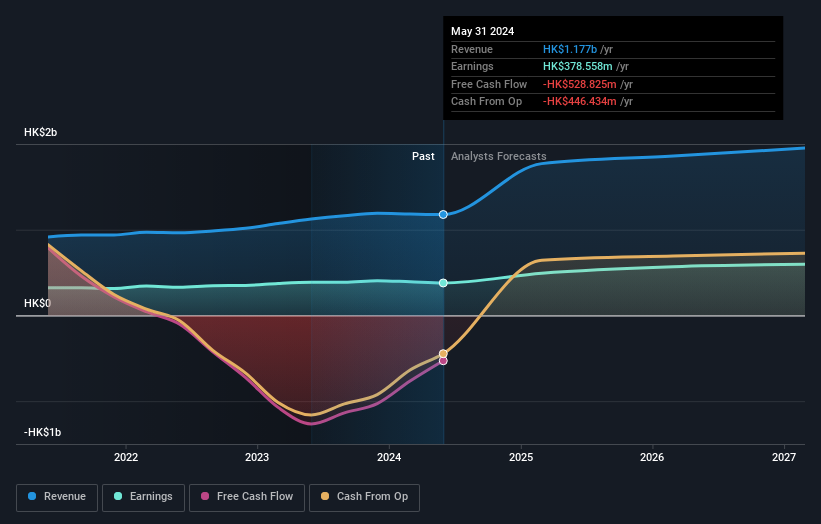The width and height of the screenshot is (821, 524).
Task: Click the Revenue row label in tooltip
Action: (472, 49)
